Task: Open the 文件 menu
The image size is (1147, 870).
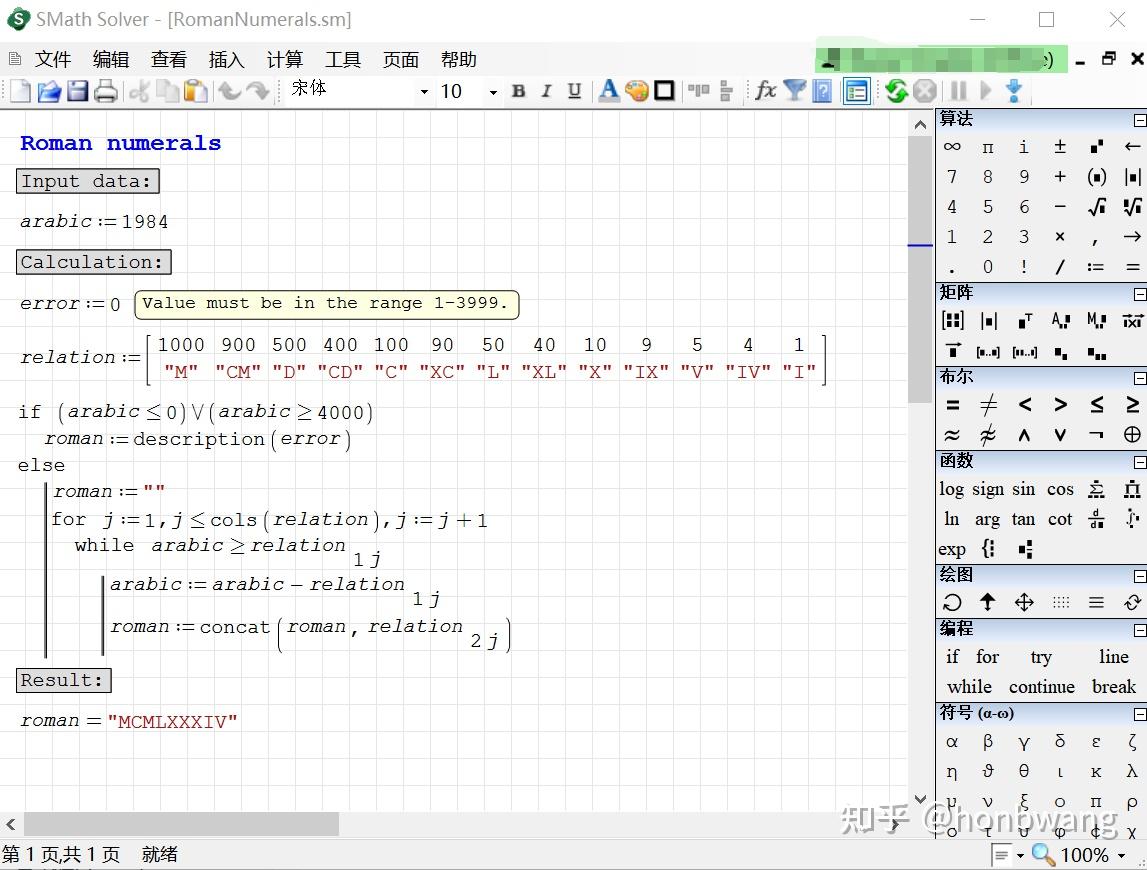Action: [53, 59]
